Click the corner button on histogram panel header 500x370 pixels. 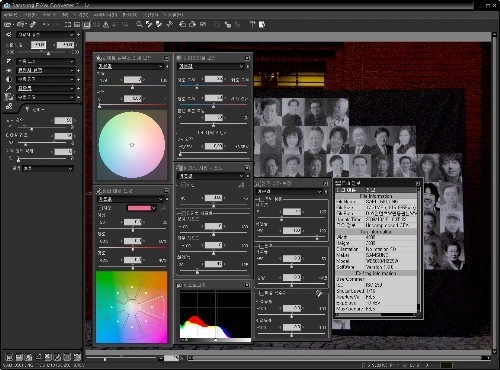pos(247,285)
